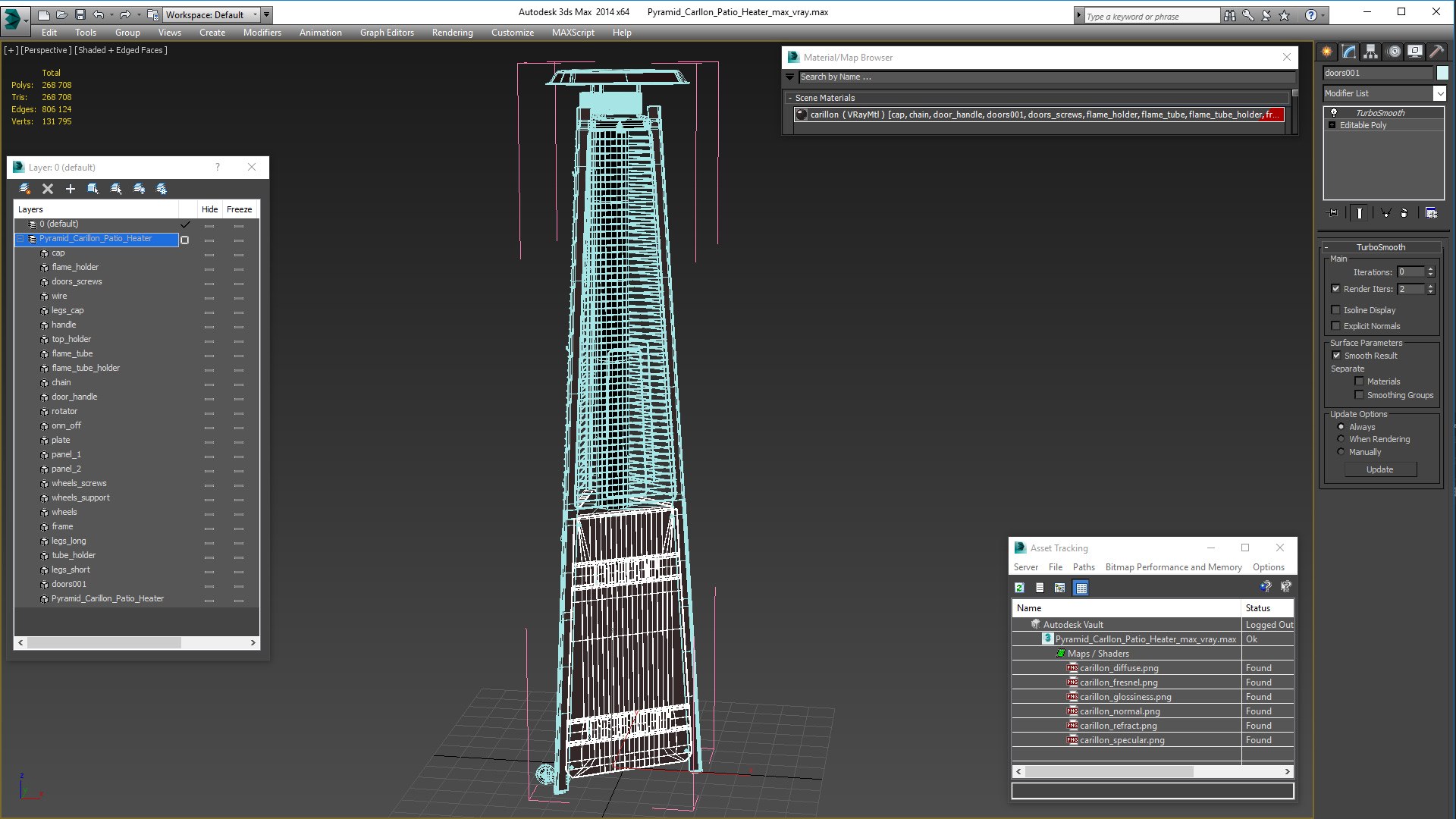The width and height of the screenshot is (1456, 819).
Task: Open the Display command panel tab
Action: (x=1415, y=52)
